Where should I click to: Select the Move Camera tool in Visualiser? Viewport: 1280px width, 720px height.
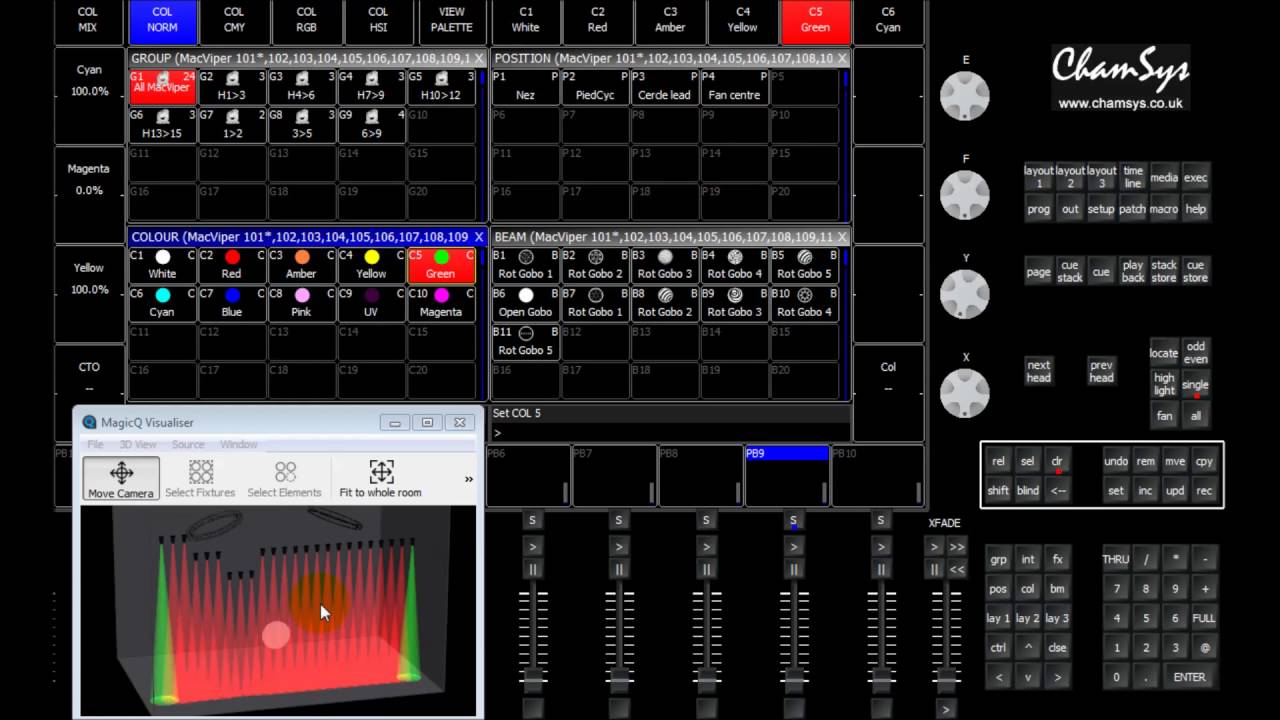[x=121, y=479]
